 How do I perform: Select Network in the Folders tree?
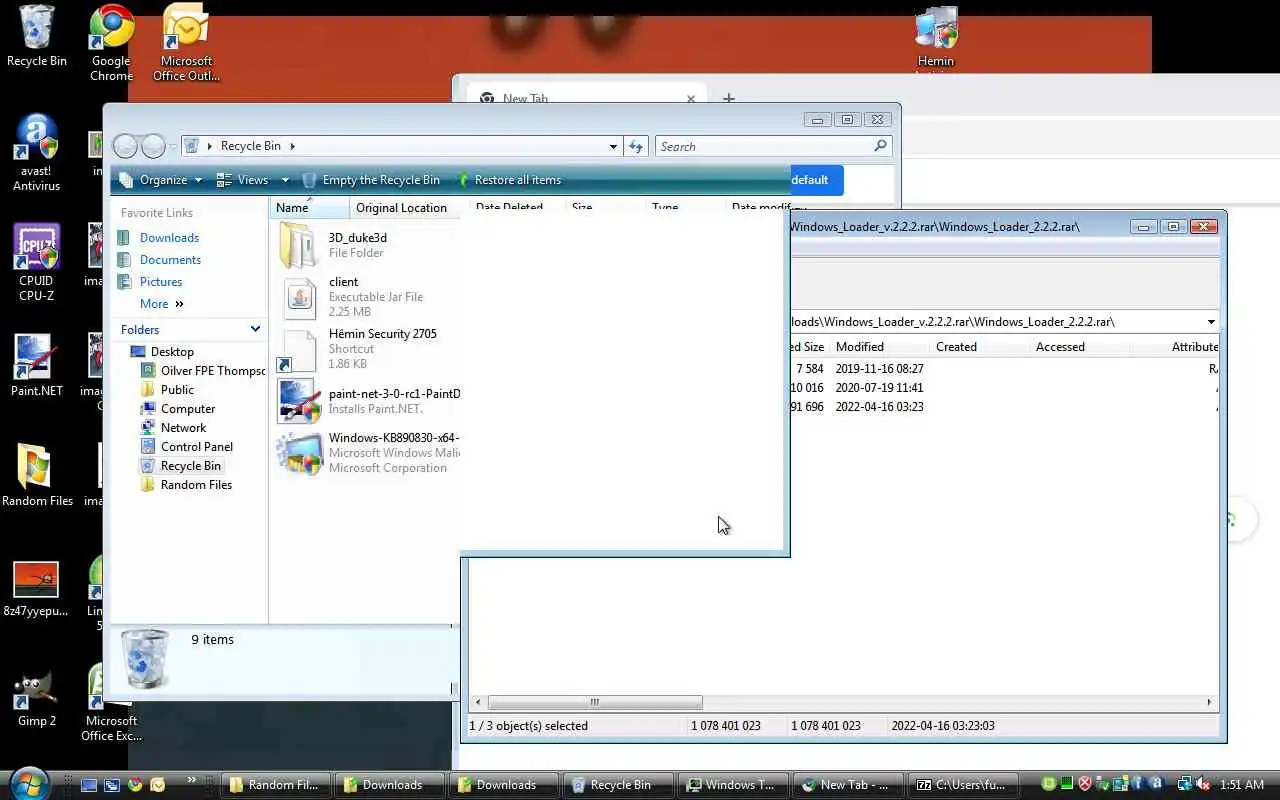point(183,428)
